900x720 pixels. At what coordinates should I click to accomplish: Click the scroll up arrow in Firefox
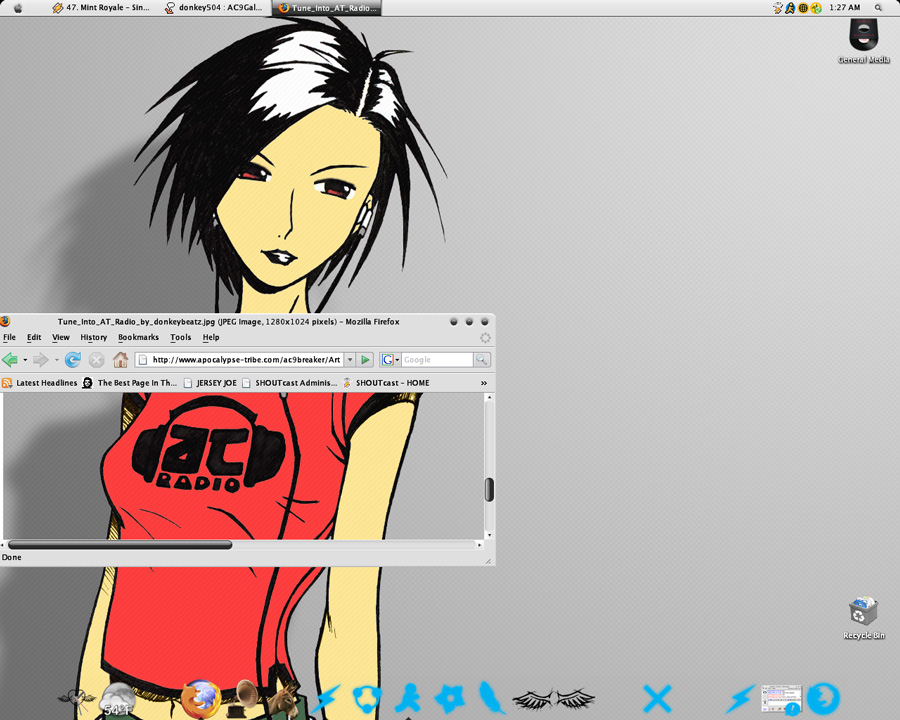(489, 397)
